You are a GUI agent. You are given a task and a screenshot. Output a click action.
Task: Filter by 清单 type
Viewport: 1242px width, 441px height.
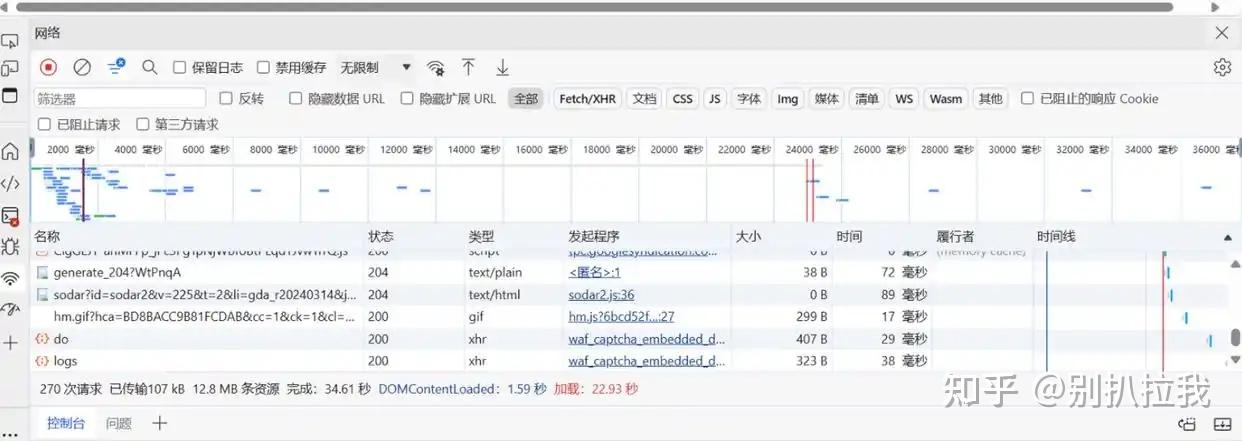point(866,98)
